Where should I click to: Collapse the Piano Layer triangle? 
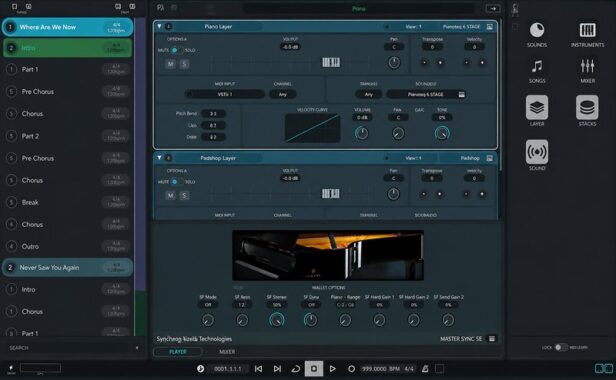point(159,26)
